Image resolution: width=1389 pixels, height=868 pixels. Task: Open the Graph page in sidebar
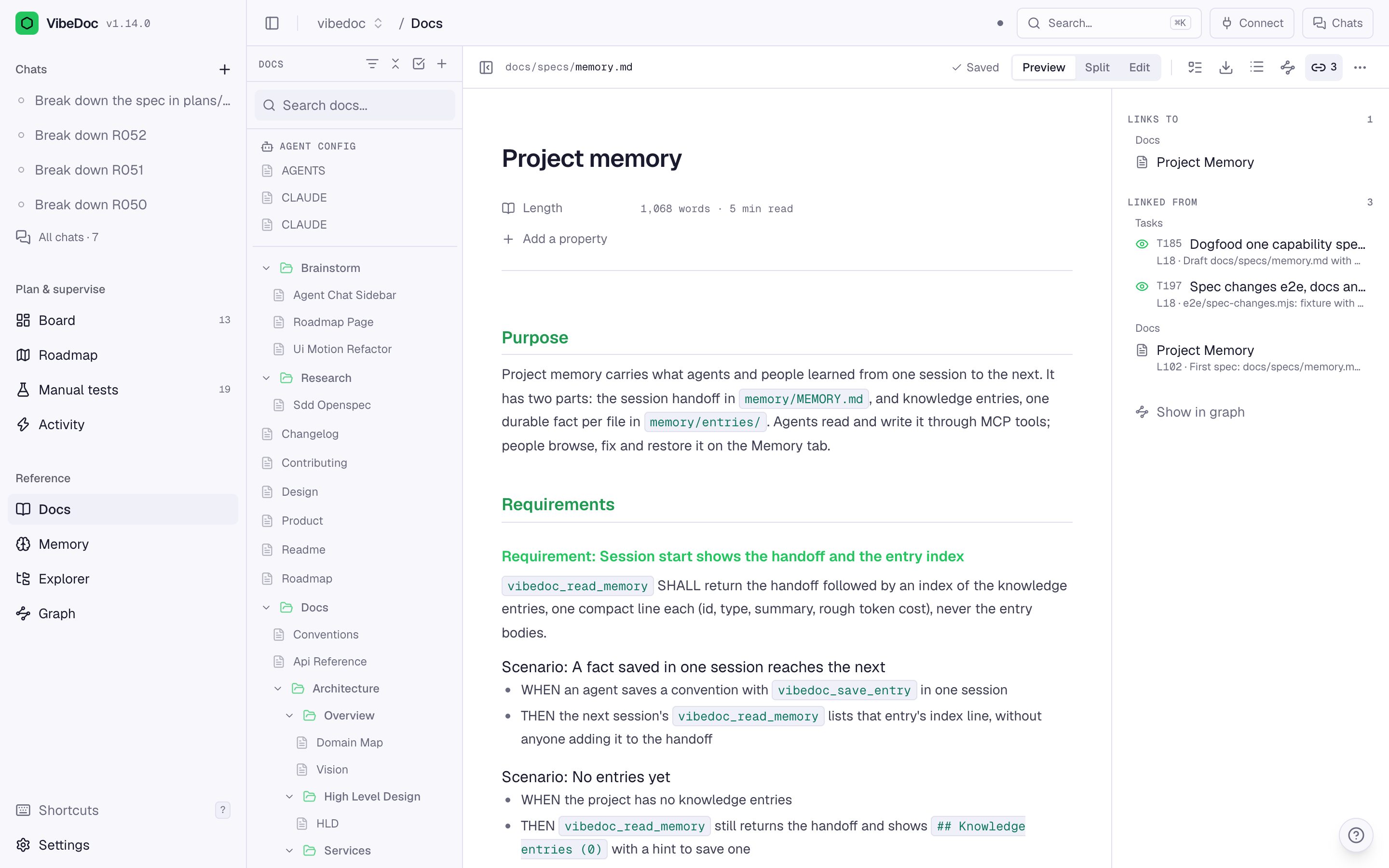point(123,613)
